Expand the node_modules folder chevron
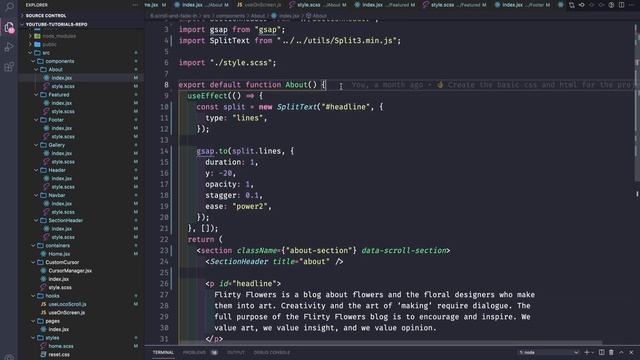Screen dimensions: 640x360 coord(30,36)
